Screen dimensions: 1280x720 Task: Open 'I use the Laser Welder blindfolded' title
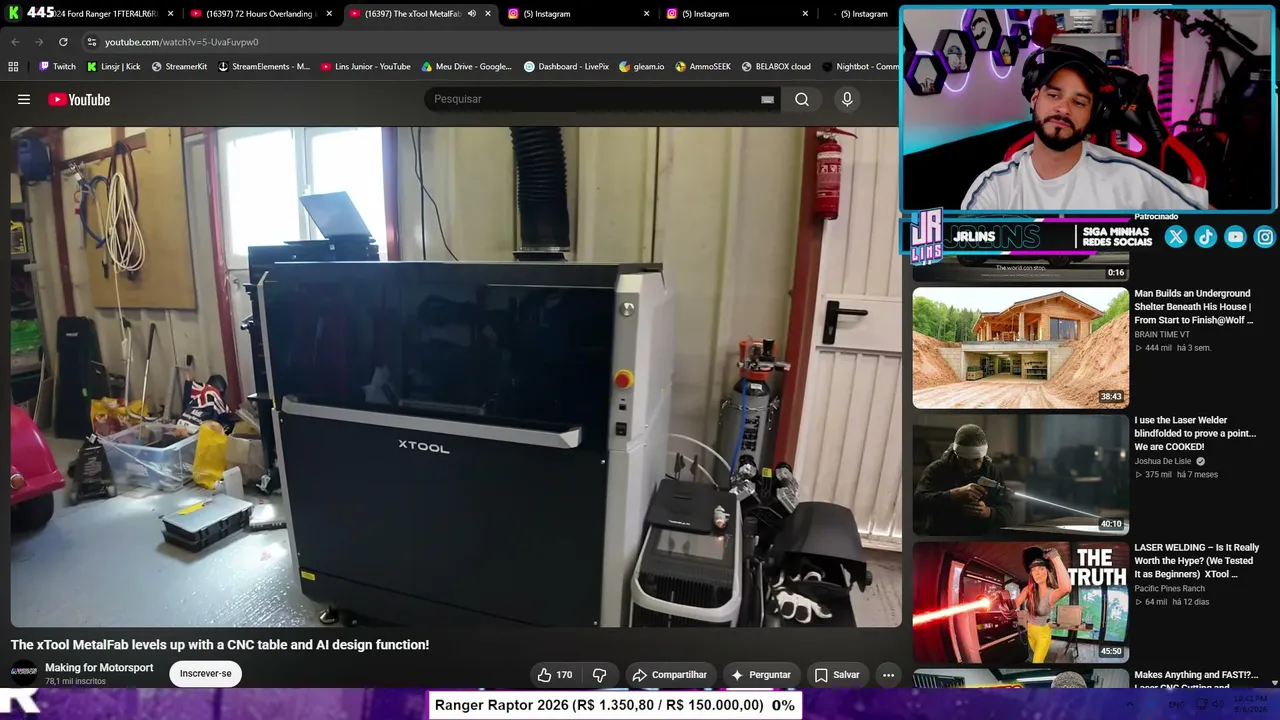(x=1195, y=434)
